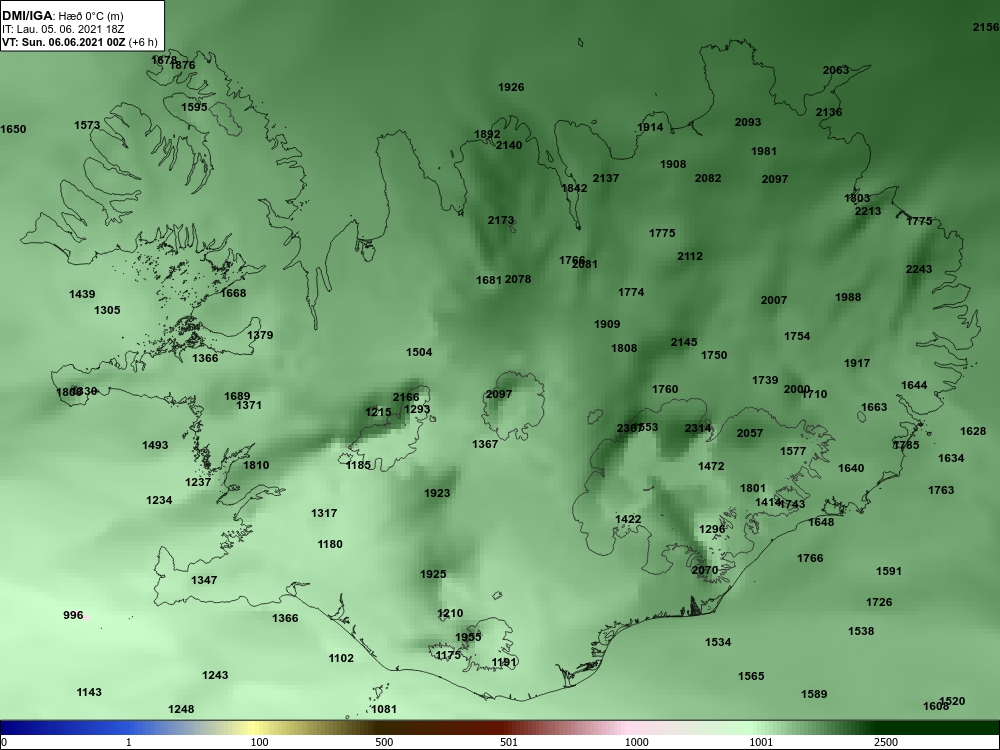Click the value 2093 on the map
Image resolution: width=1000 pixels, height=750 pixels.
tap(747, 122)
